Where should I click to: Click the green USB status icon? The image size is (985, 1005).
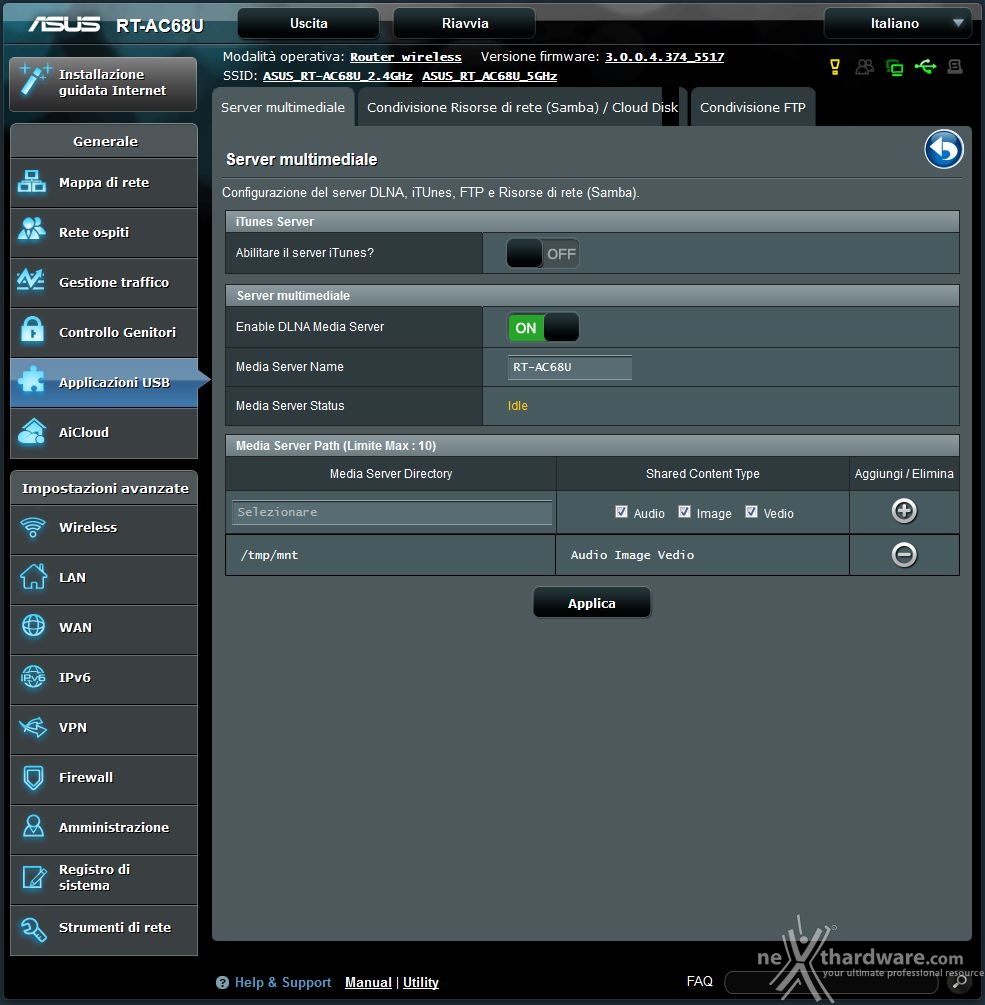[924, 66]
